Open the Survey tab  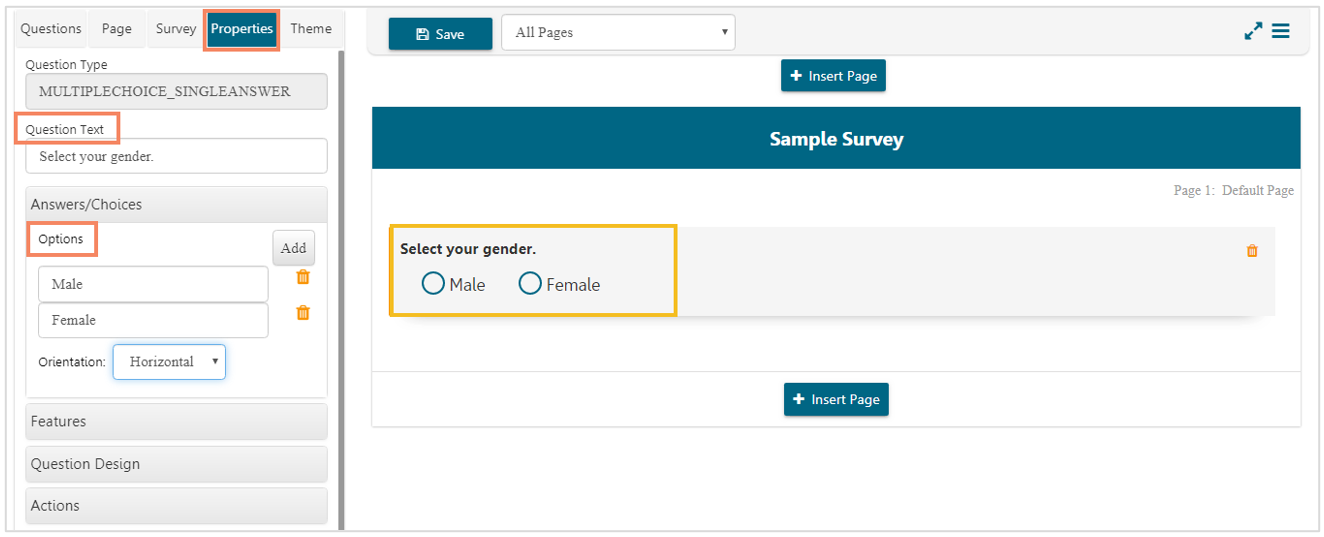176,29
